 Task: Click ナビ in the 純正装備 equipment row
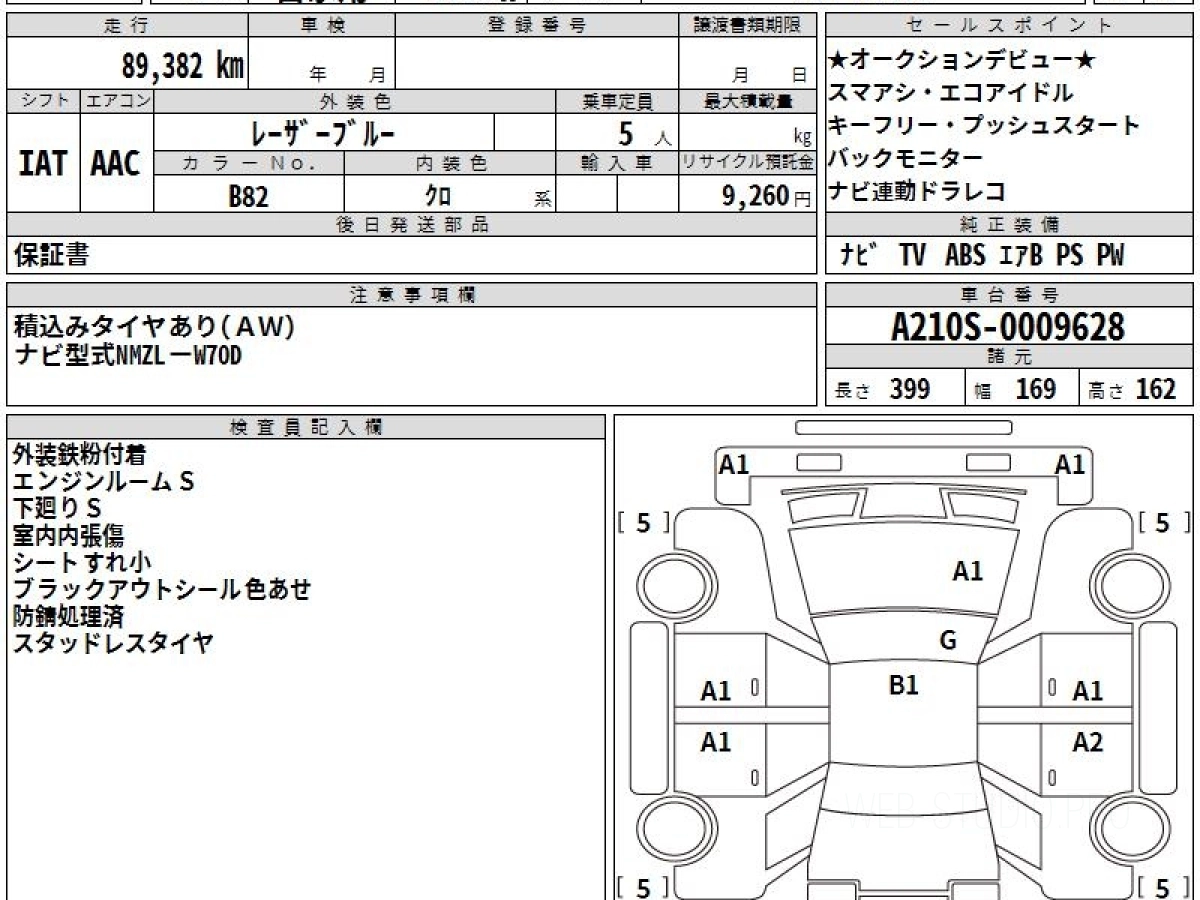859,256
